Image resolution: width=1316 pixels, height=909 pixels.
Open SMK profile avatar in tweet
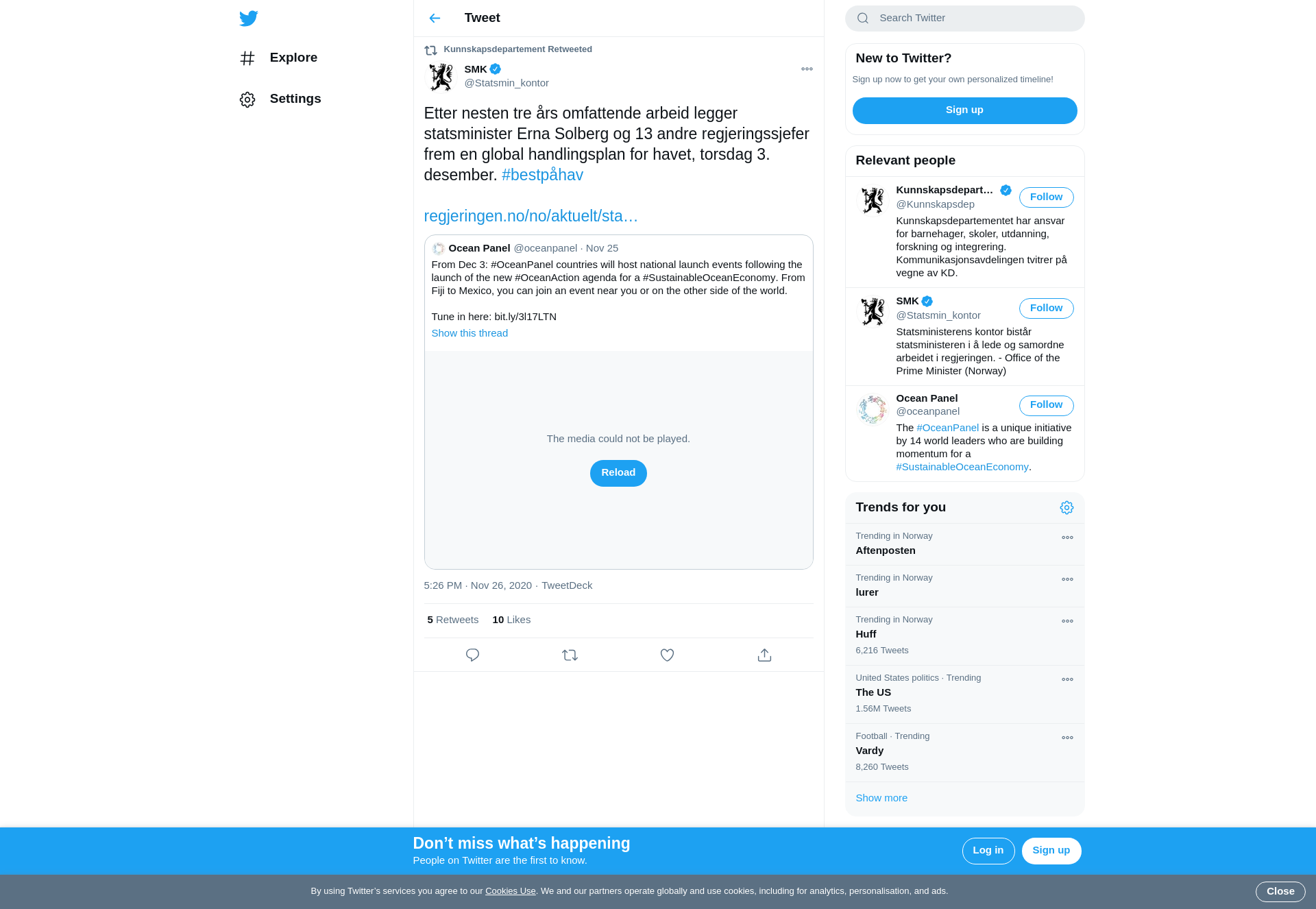point(441,77)
